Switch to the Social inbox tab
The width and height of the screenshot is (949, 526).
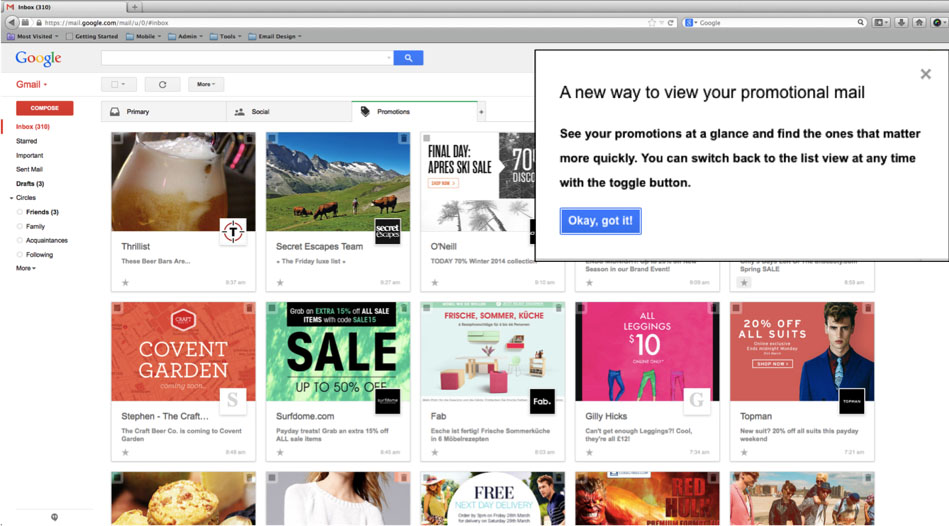point(289,112)
